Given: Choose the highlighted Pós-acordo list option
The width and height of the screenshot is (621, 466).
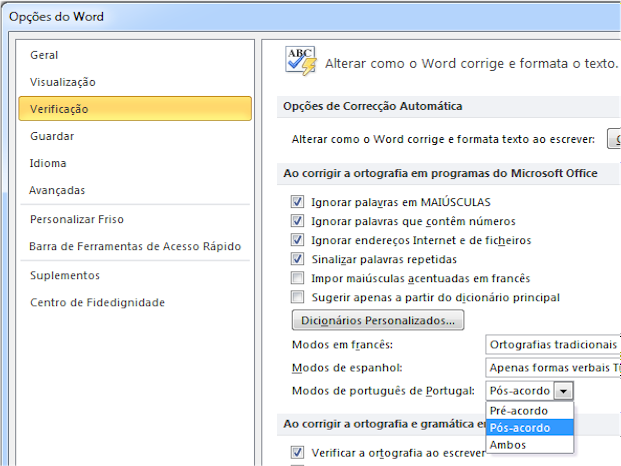Looking at the screenshot, I should point(530,428).
